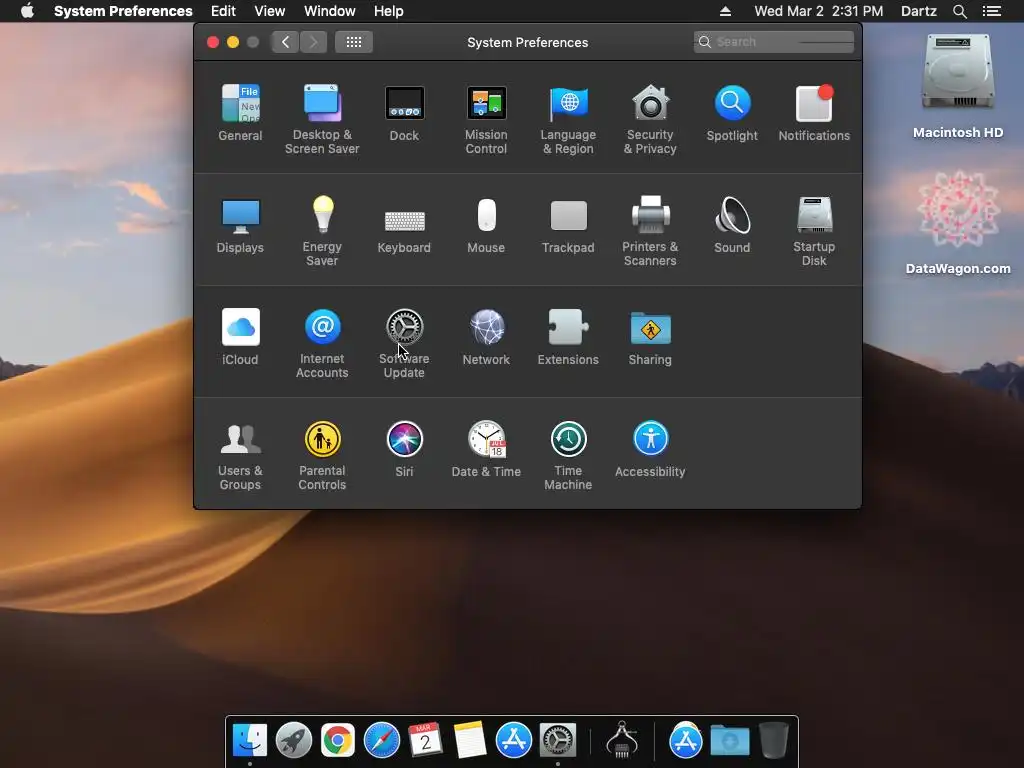The width and height of the screenshot is (1024, 768).
Task: Open Extensions preferences
Action: point(568,336)
